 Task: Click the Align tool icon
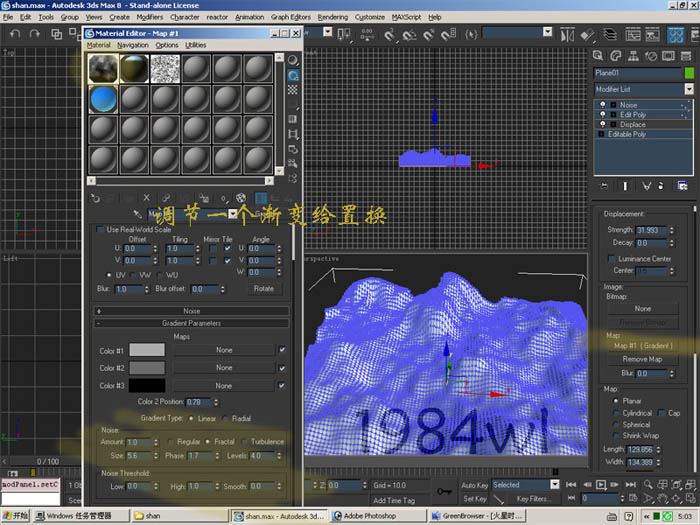[x=588, y=35]
